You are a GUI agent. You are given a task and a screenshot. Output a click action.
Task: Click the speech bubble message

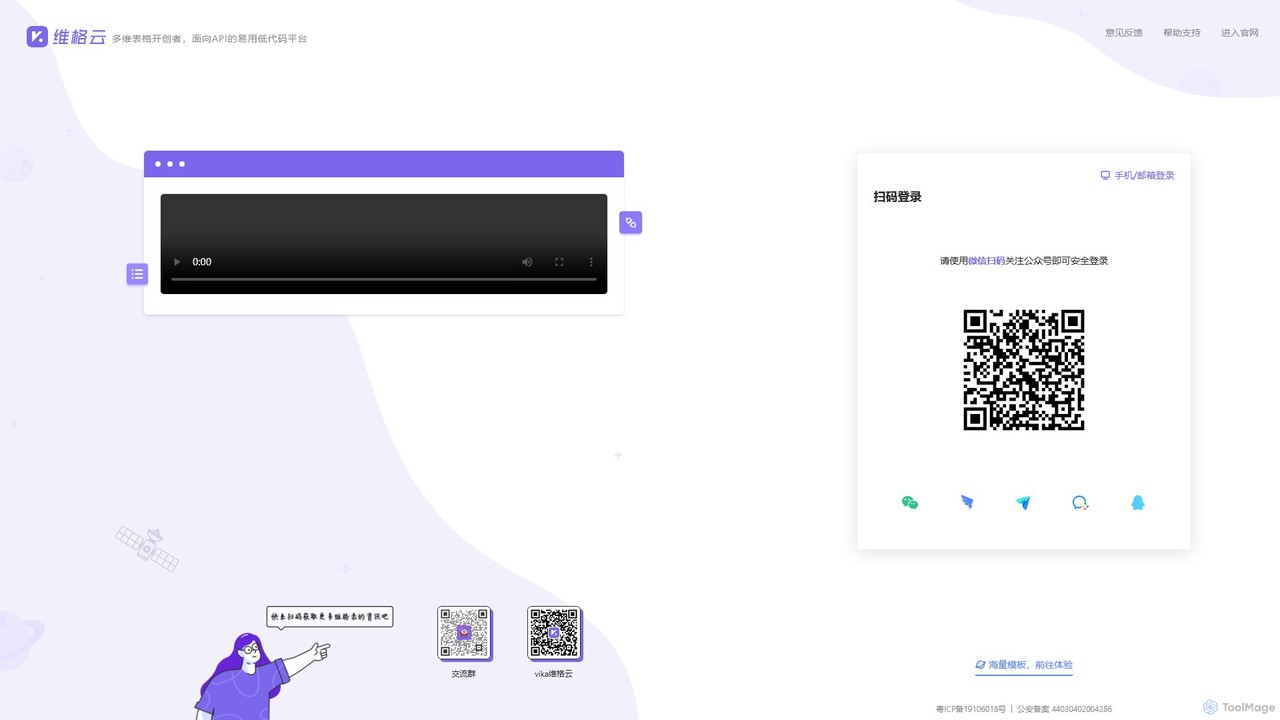point(330,617)
